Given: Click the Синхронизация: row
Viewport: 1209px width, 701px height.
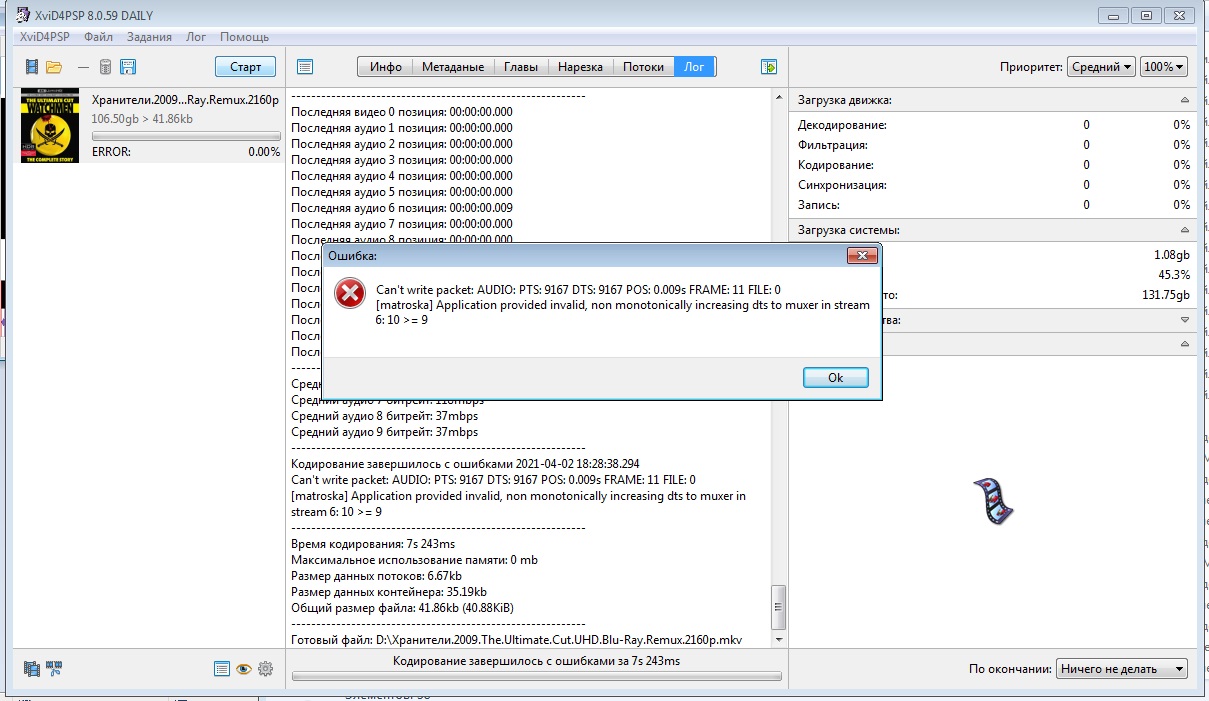Looking at the screenshot, I should (994, 185).
